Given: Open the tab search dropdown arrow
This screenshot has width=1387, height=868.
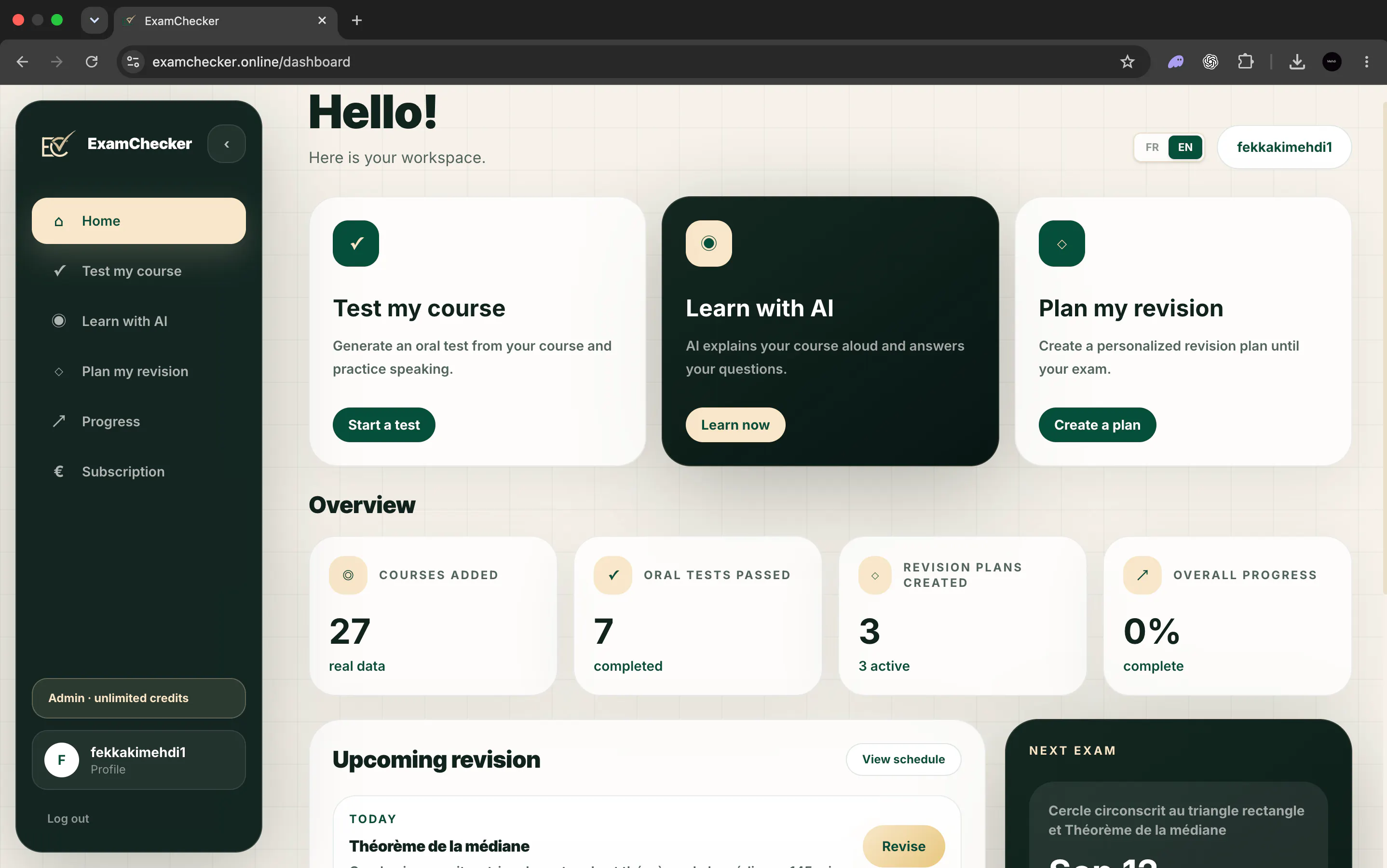Looking at the screenshot, I should [x=95, y=21].
